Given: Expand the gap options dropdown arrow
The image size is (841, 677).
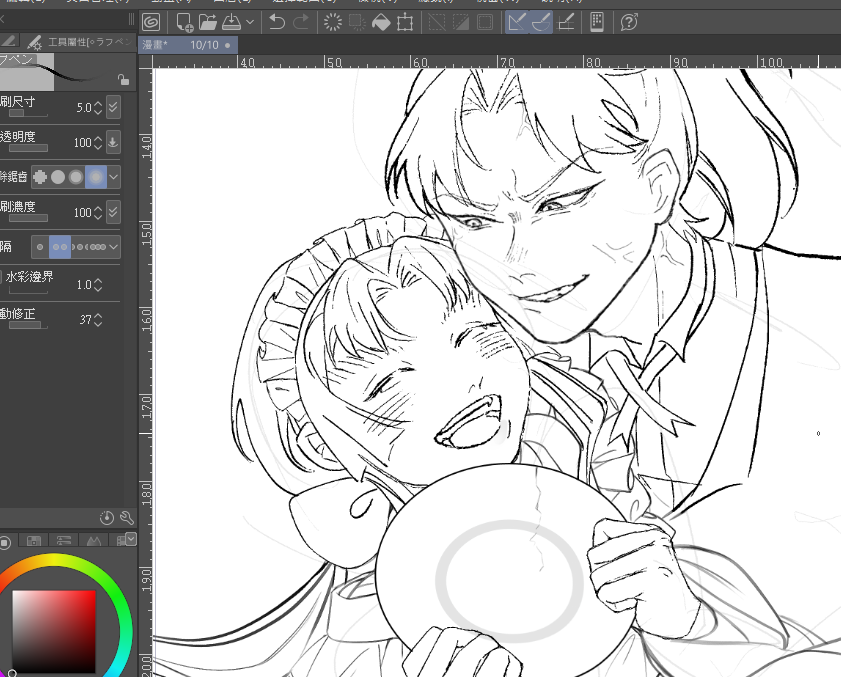Looking at the screenshot, I should click(113, 247).
